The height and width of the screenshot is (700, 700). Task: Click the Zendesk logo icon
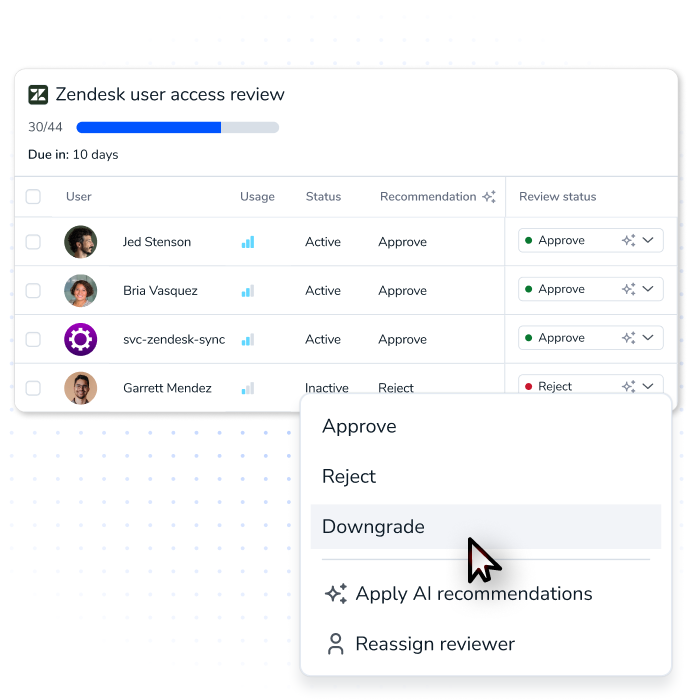[38, 95]
